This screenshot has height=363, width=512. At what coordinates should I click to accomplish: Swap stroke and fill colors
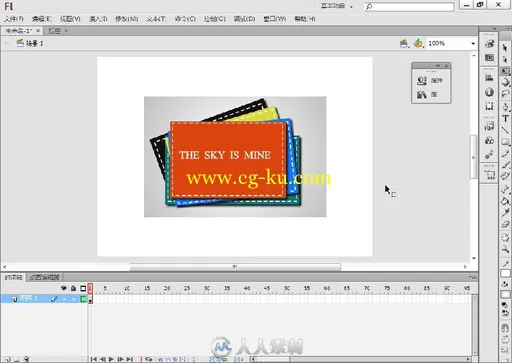(505, 313)
